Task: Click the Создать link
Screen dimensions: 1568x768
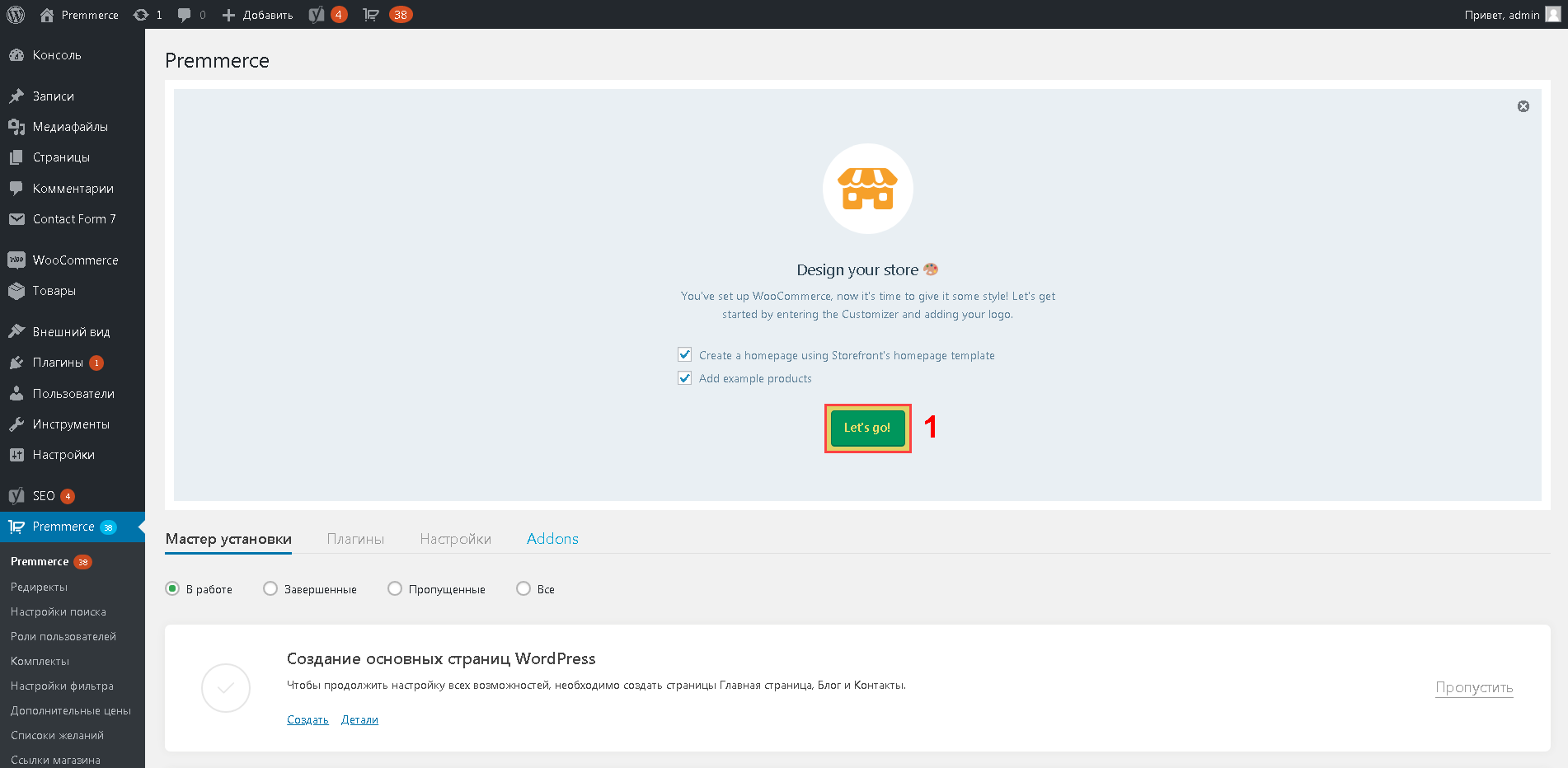Action: point(307,719)
